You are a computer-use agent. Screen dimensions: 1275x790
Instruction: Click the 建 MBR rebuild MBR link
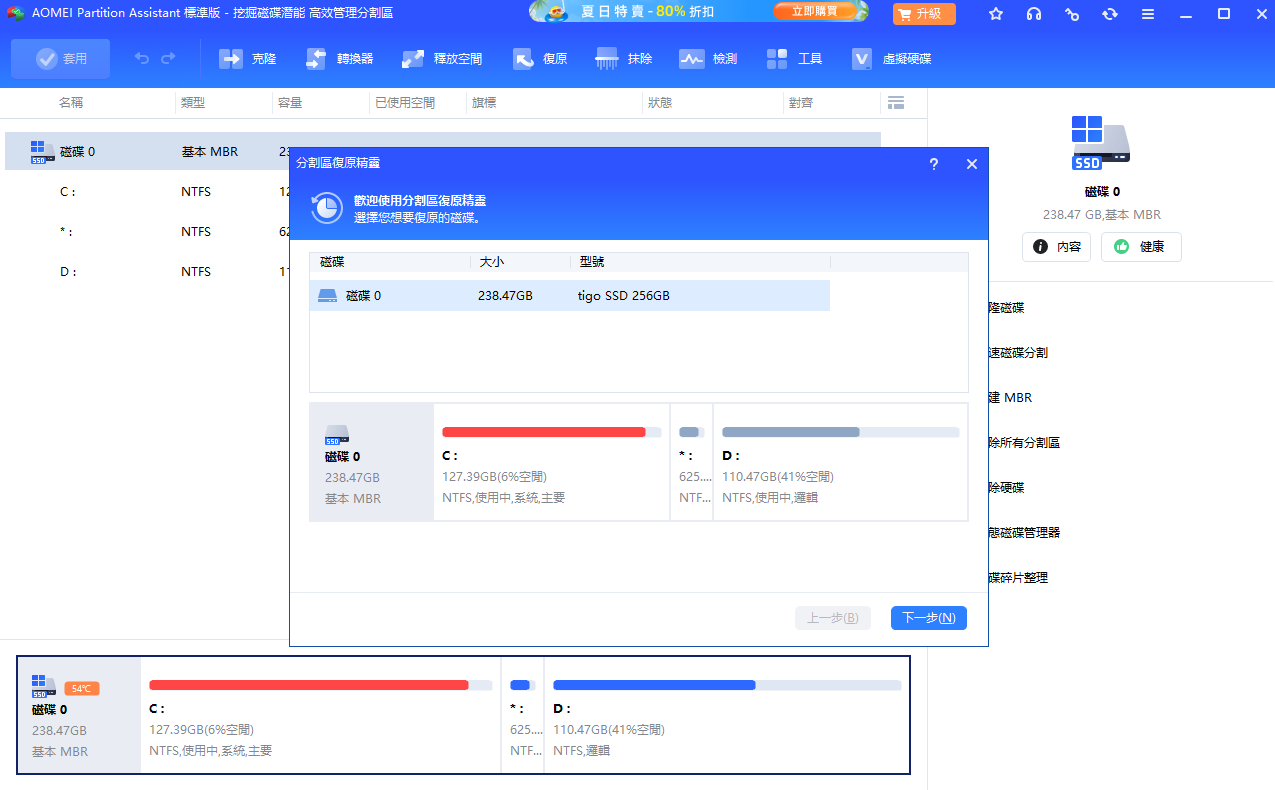pos(1010,398)
